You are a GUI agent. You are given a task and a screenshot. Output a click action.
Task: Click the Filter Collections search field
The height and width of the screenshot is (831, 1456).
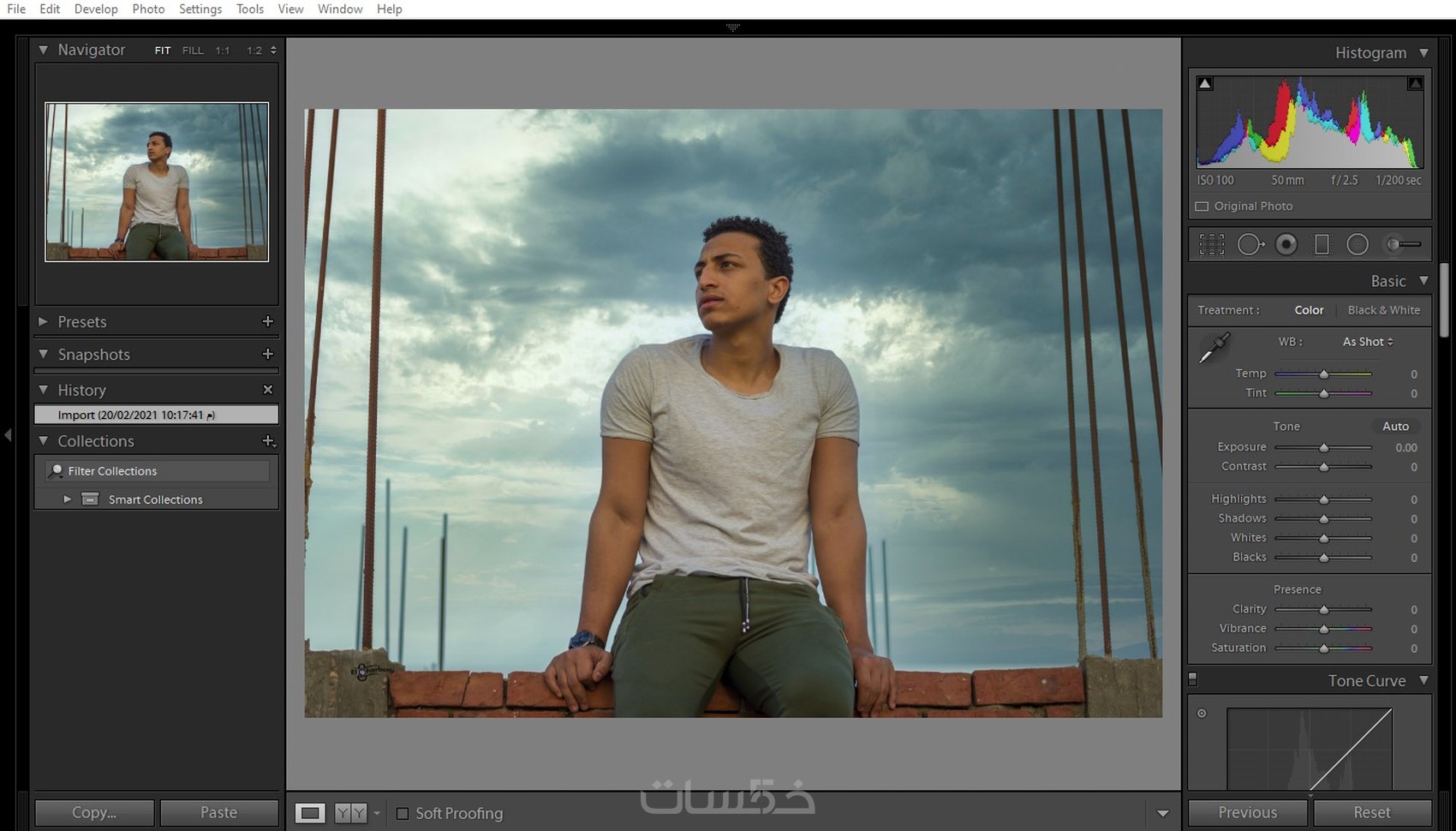pos(157,470)
